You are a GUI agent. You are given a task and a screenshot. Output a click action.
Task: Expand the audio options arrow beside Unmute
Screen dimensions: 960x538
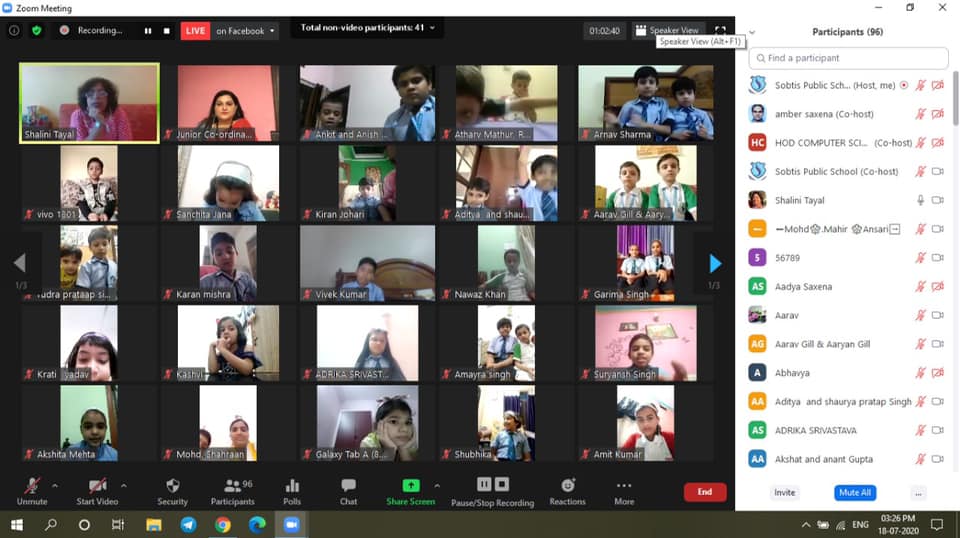click(x=54, y=486)
